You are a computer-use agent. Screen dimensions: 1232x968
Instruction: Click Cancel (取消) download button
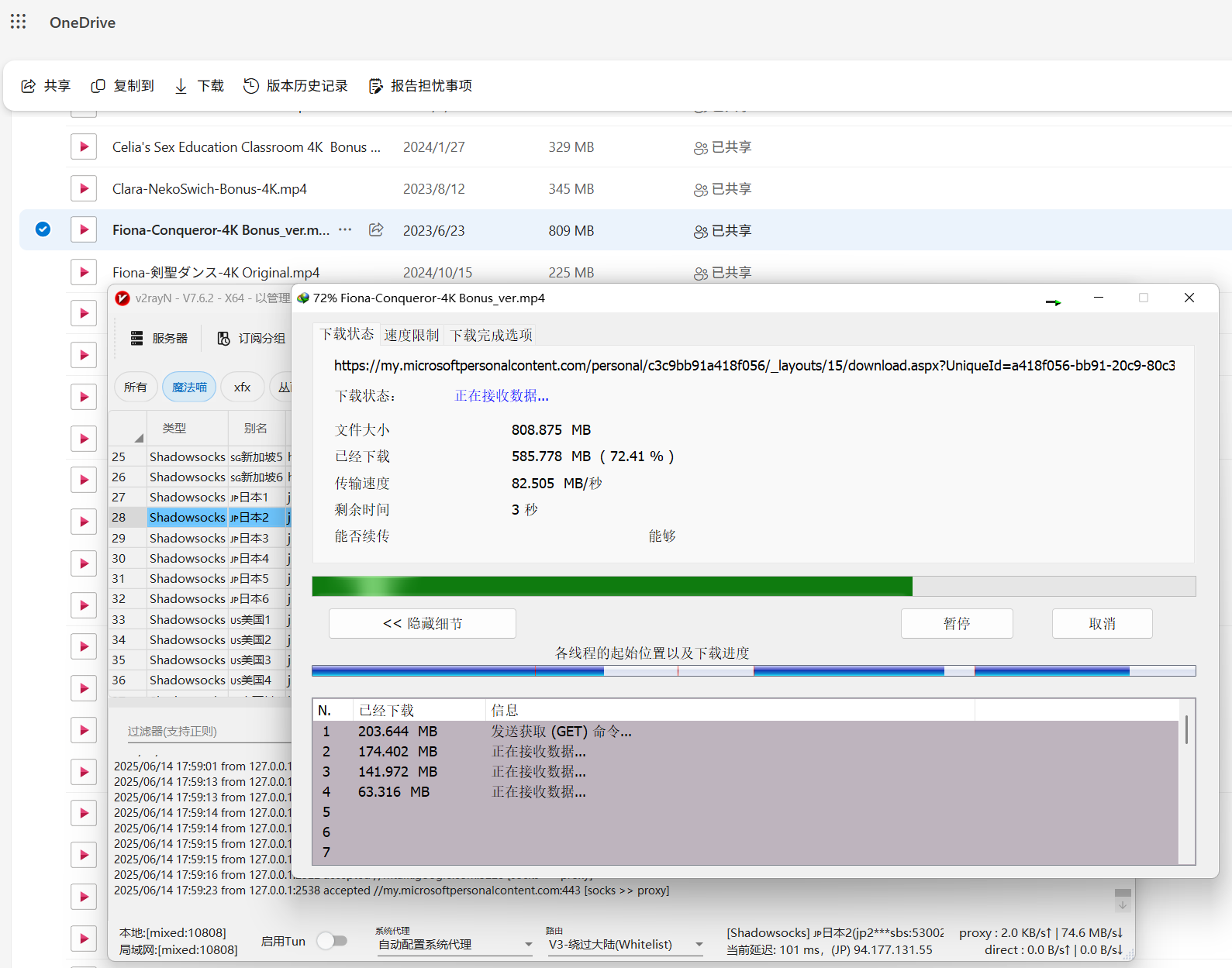(x=1102, y=624)
